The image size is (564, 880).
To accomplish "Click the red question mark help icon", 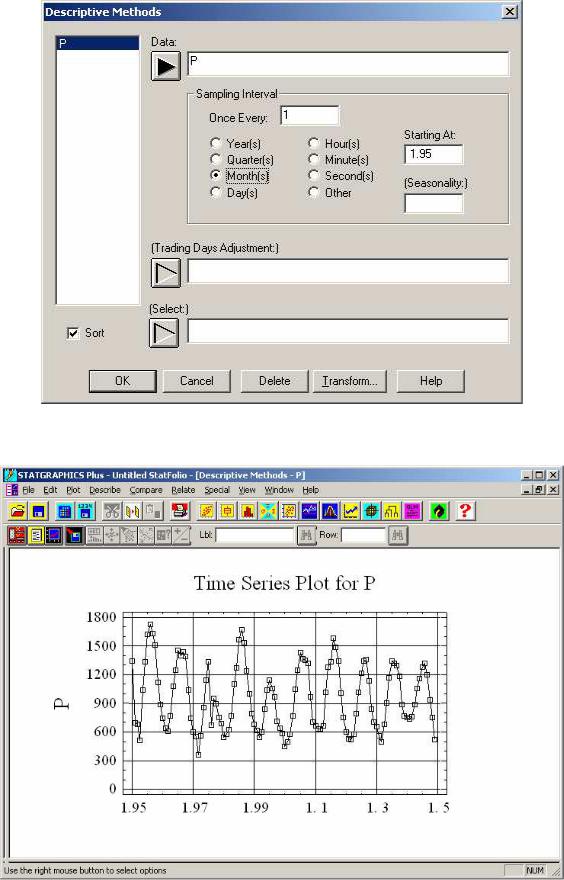I will point(466,511).
